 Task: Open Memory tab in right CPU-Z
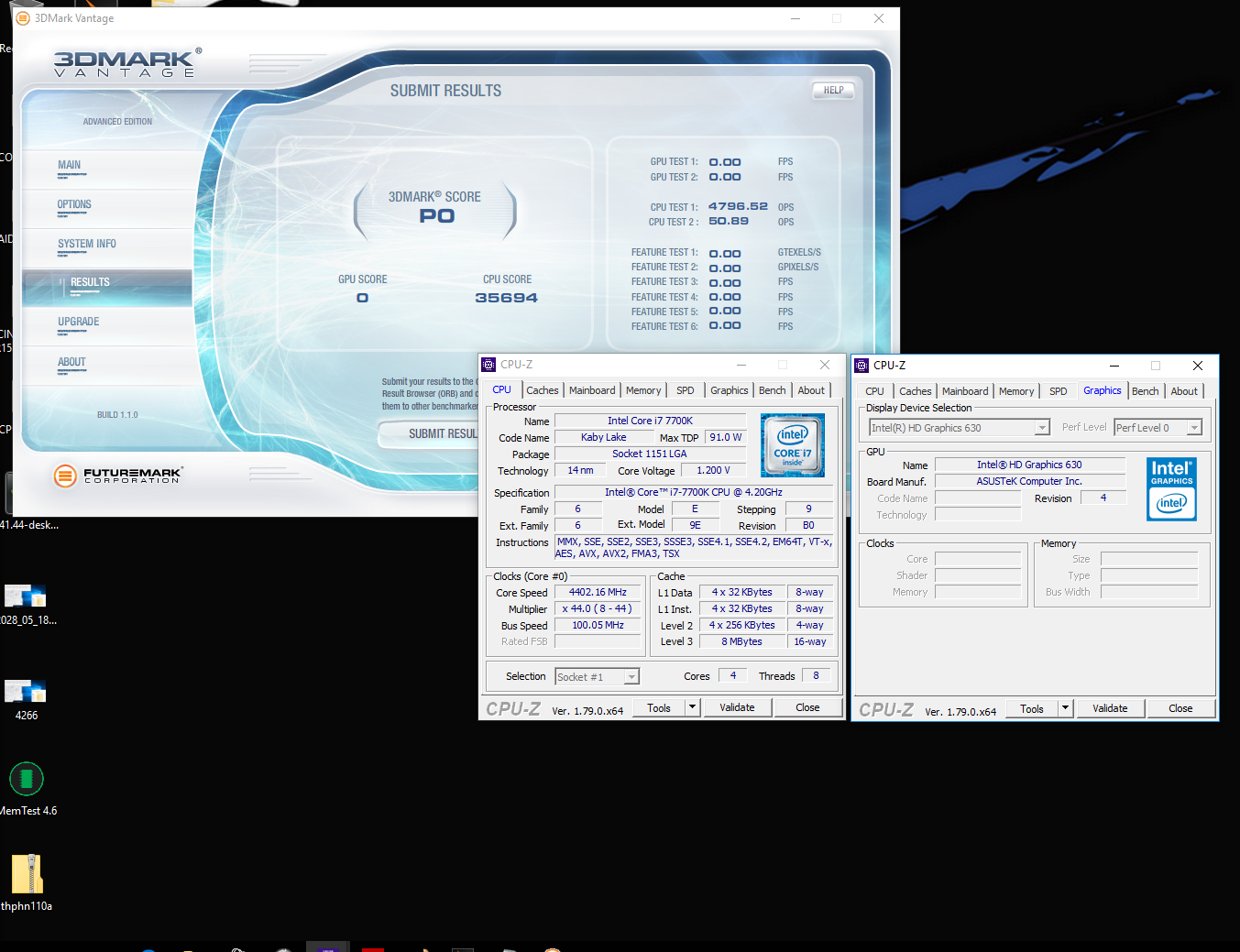click(x=1016, y=391)
